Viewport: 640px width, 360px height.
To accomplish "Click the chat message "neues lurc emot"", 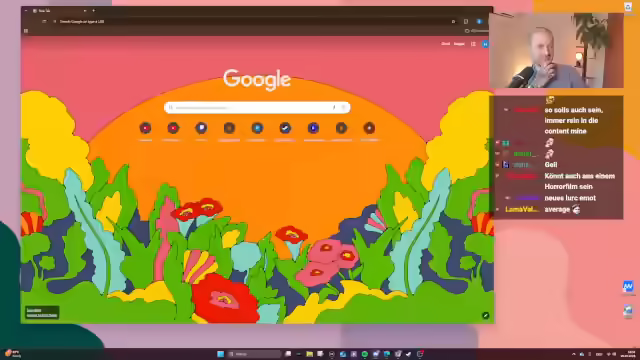I will 570,198.
